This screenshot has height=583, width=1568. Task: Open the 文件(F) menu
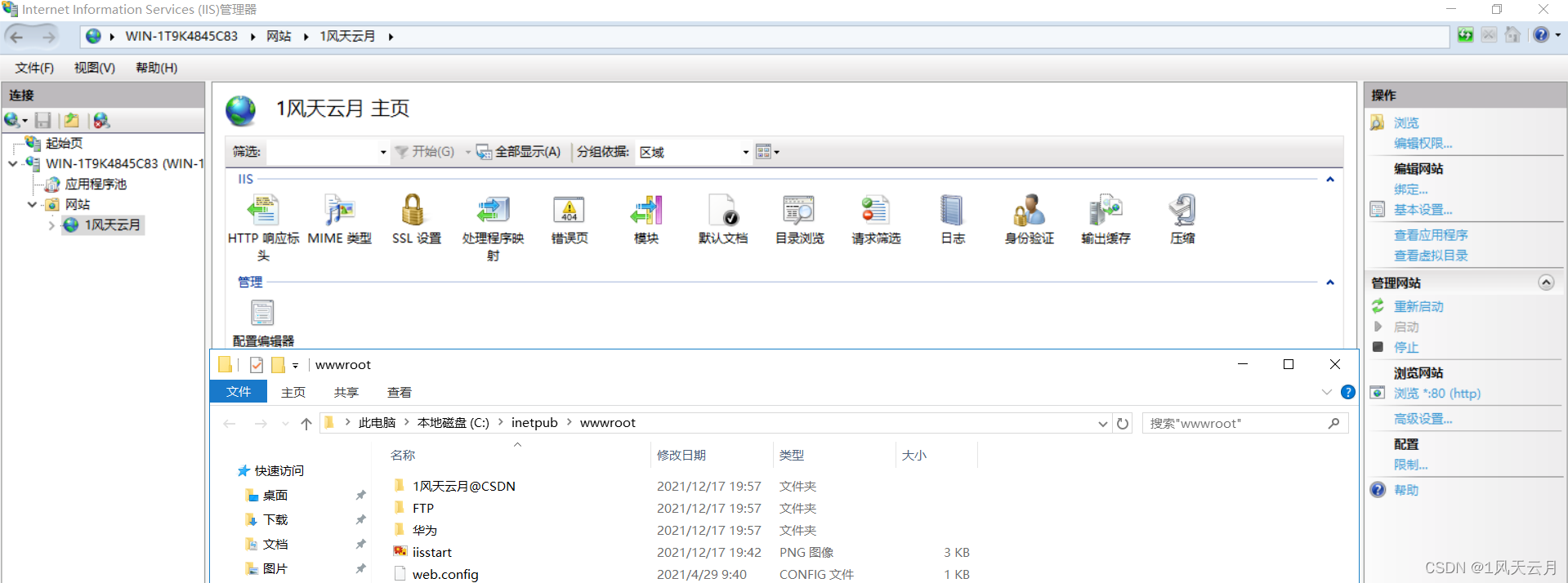click(34, 68)
